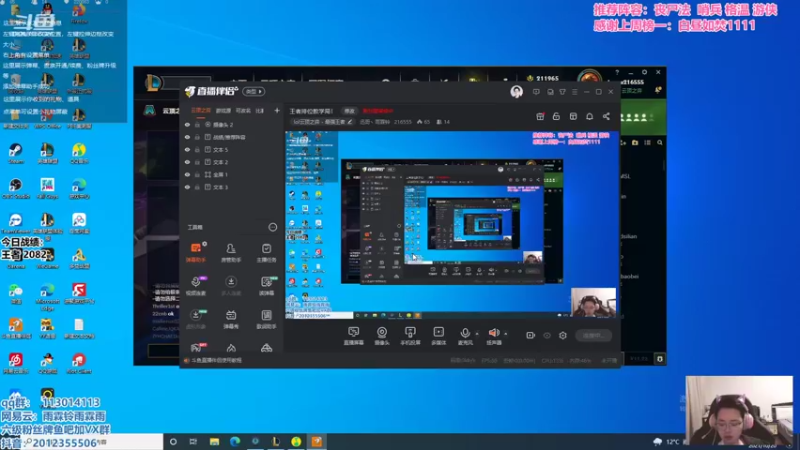Click the unlock padlock icon in header
This screenshot has width=800, height=450.
[556, 116]
